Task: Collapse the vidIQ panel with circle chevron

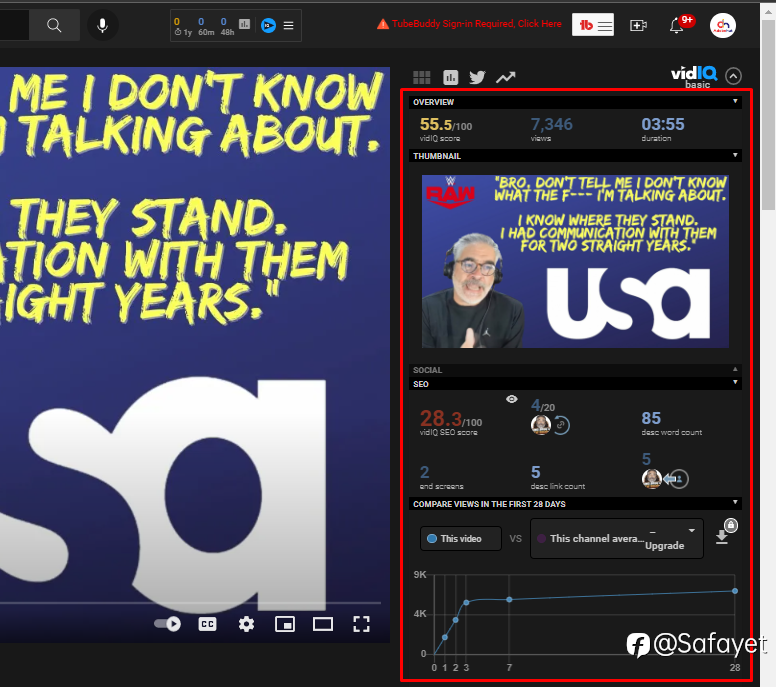Action: tap(733, 76)
